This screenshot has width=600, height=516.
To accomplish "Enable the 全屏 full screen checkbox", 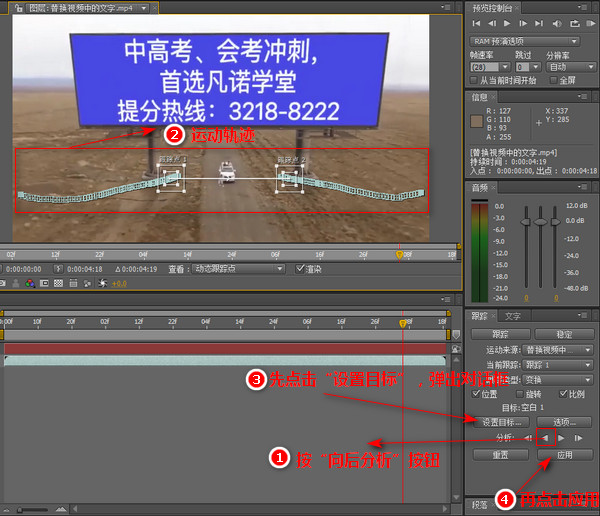I will click(x=553, y=80).
